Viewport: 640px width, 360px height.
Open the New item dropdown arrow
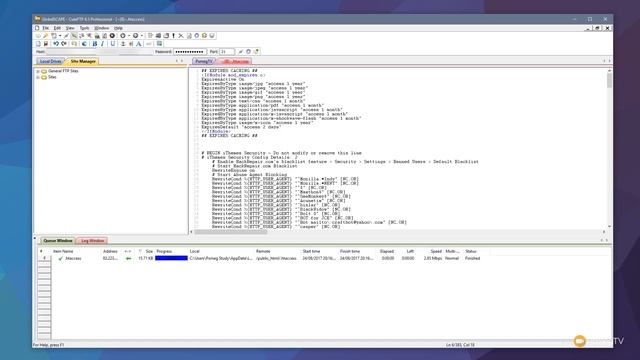[x=60, y=36]
